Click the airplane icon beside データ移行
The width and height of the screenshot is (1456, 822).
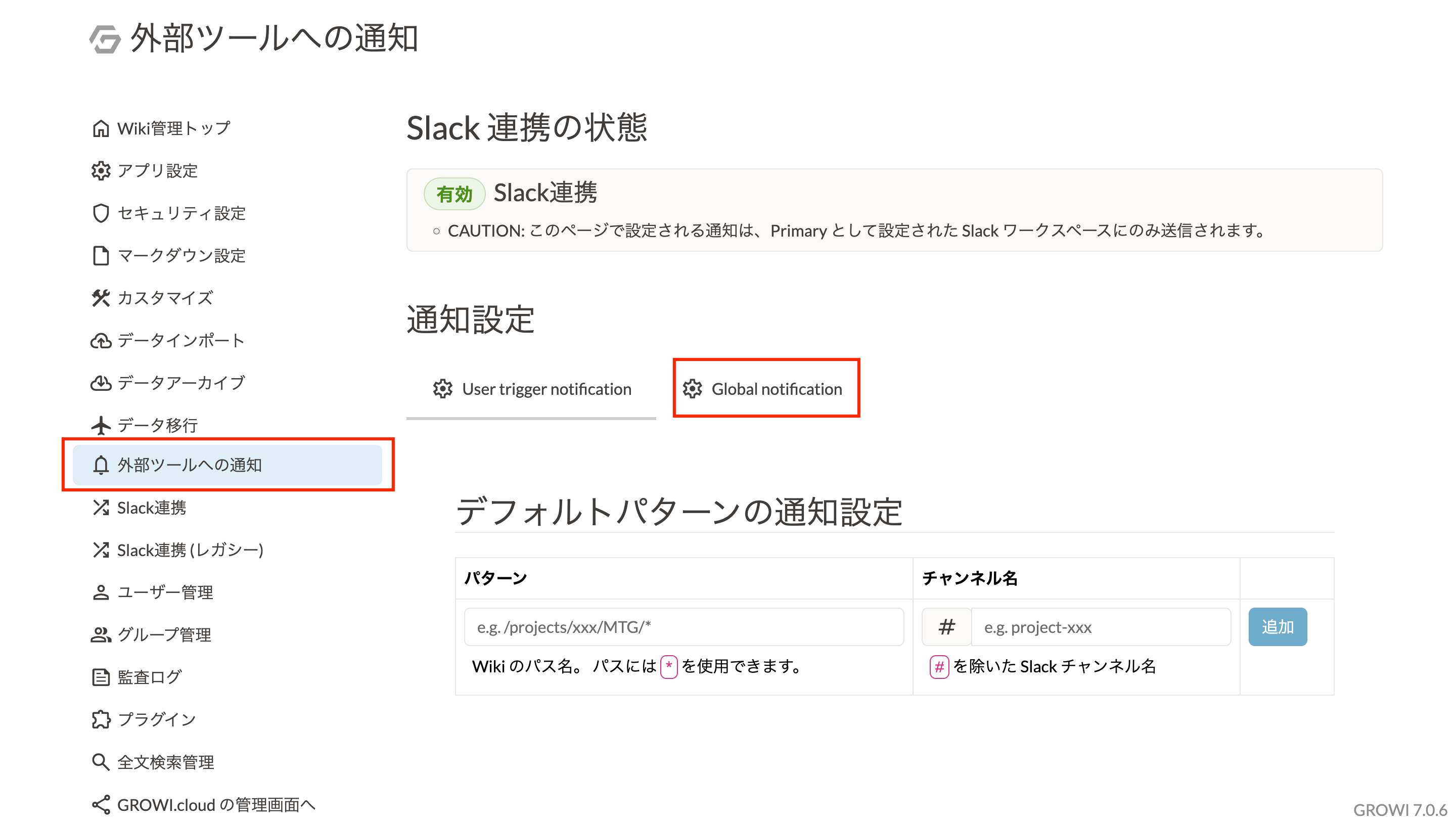point(101,425)
